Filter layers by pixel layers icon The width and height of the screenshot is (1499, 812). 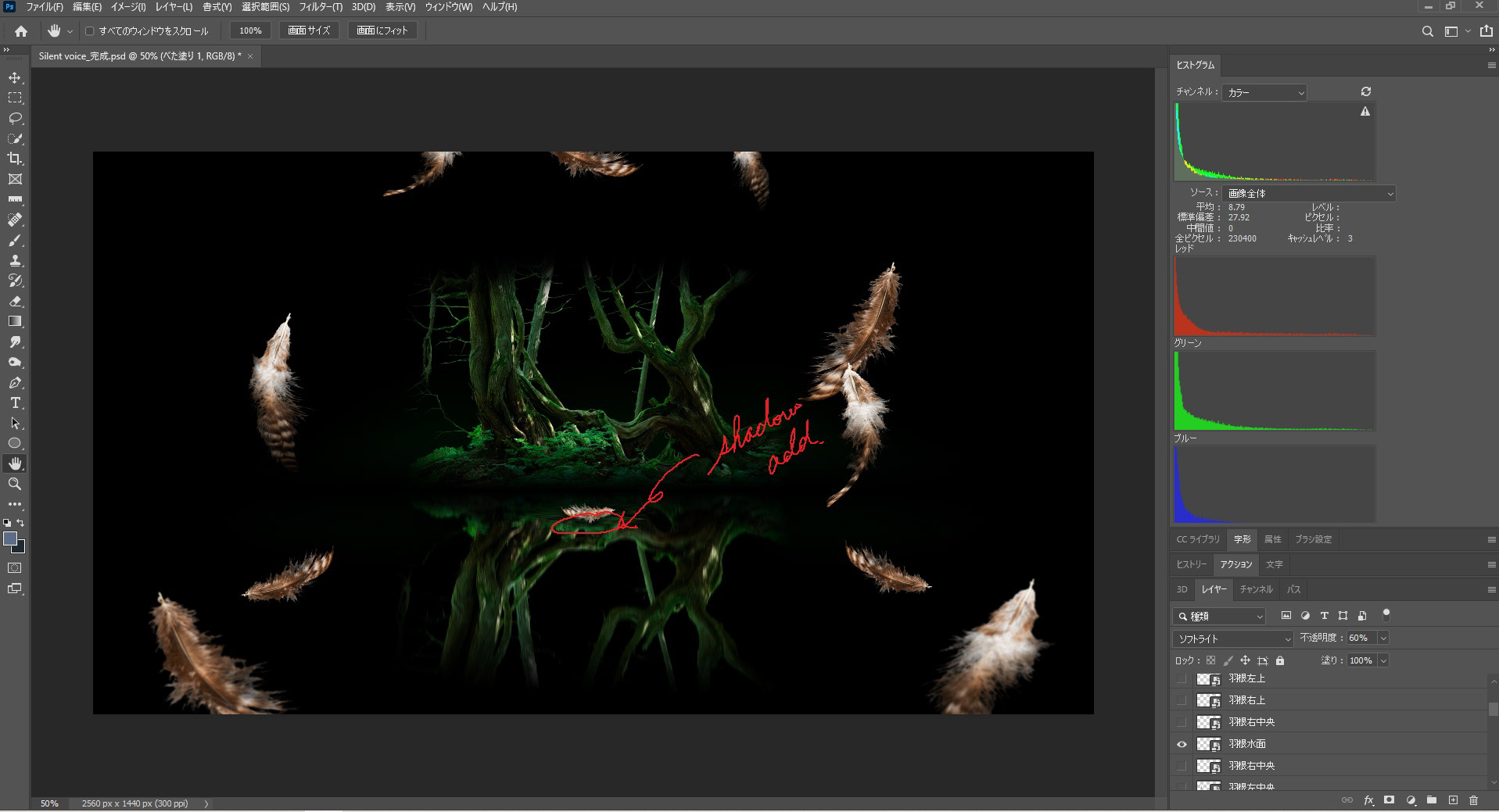pos(1286,616)
